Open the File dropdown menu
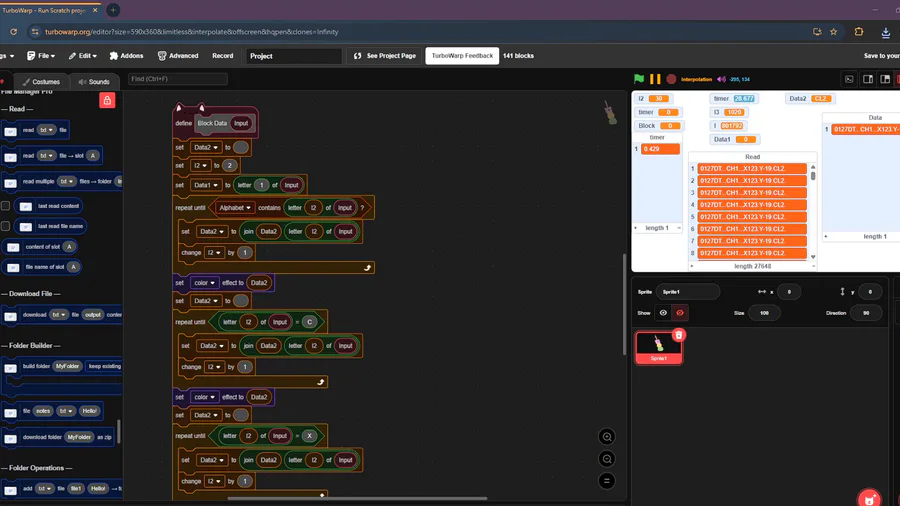The image size is (900, 506). coord(41,56)
